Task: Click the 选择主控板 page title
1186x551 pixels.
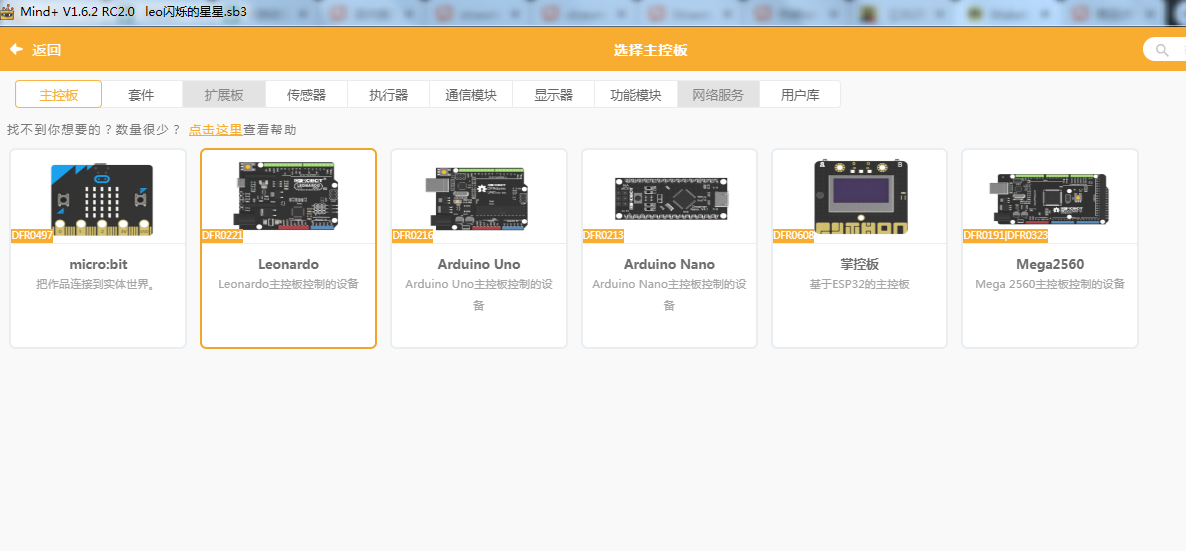Action: click(x=650, y=50)
